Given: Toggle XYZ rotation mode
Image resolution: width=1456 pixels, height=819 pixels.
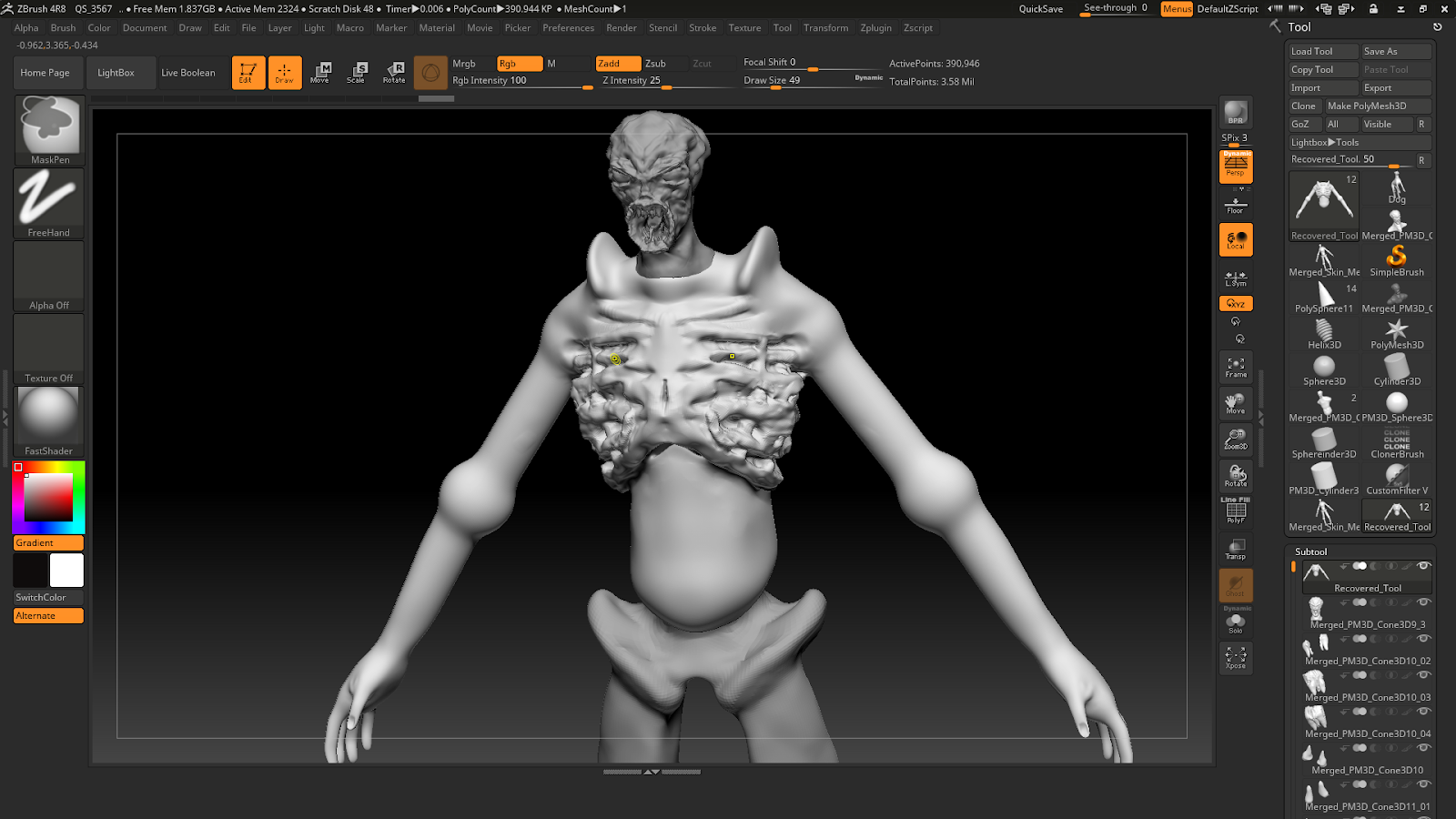Looking at the screenshot, I should (x=1236, y=304).
